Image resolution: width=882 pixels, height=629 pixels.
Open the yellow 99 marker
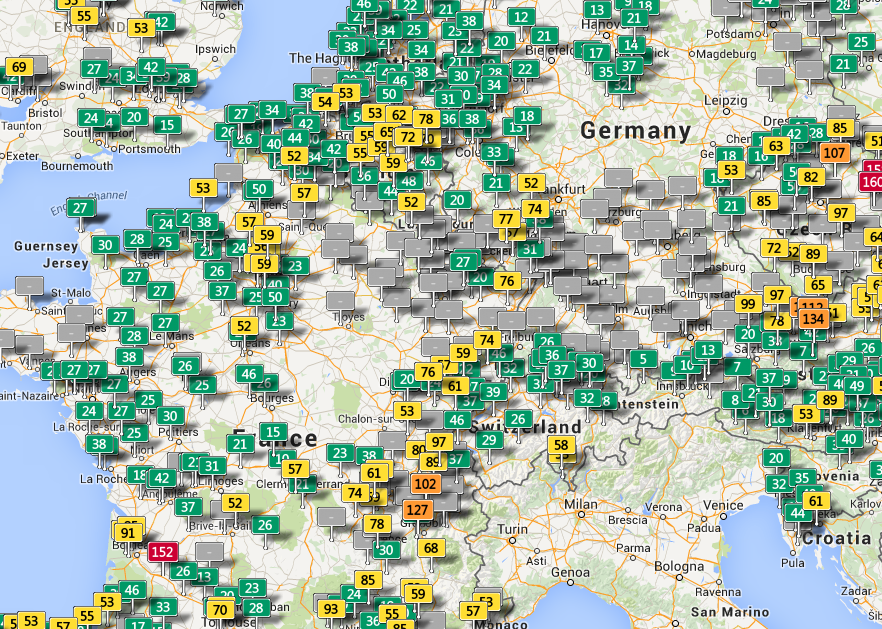748,304
